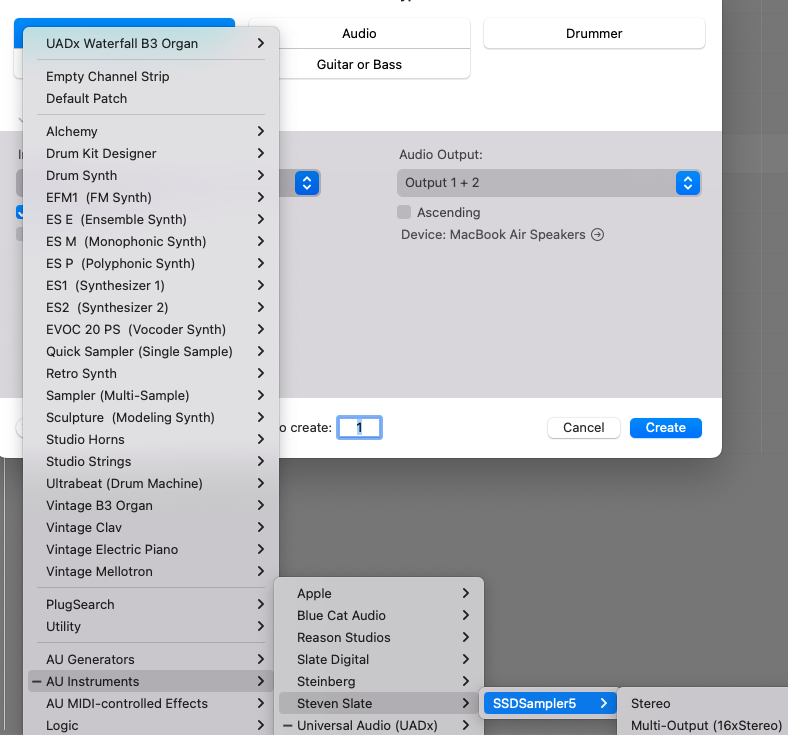This screenshot has height=735, width=788.
Task: Open the Slate Digital submenu
Action: click(x=381, y=660)
